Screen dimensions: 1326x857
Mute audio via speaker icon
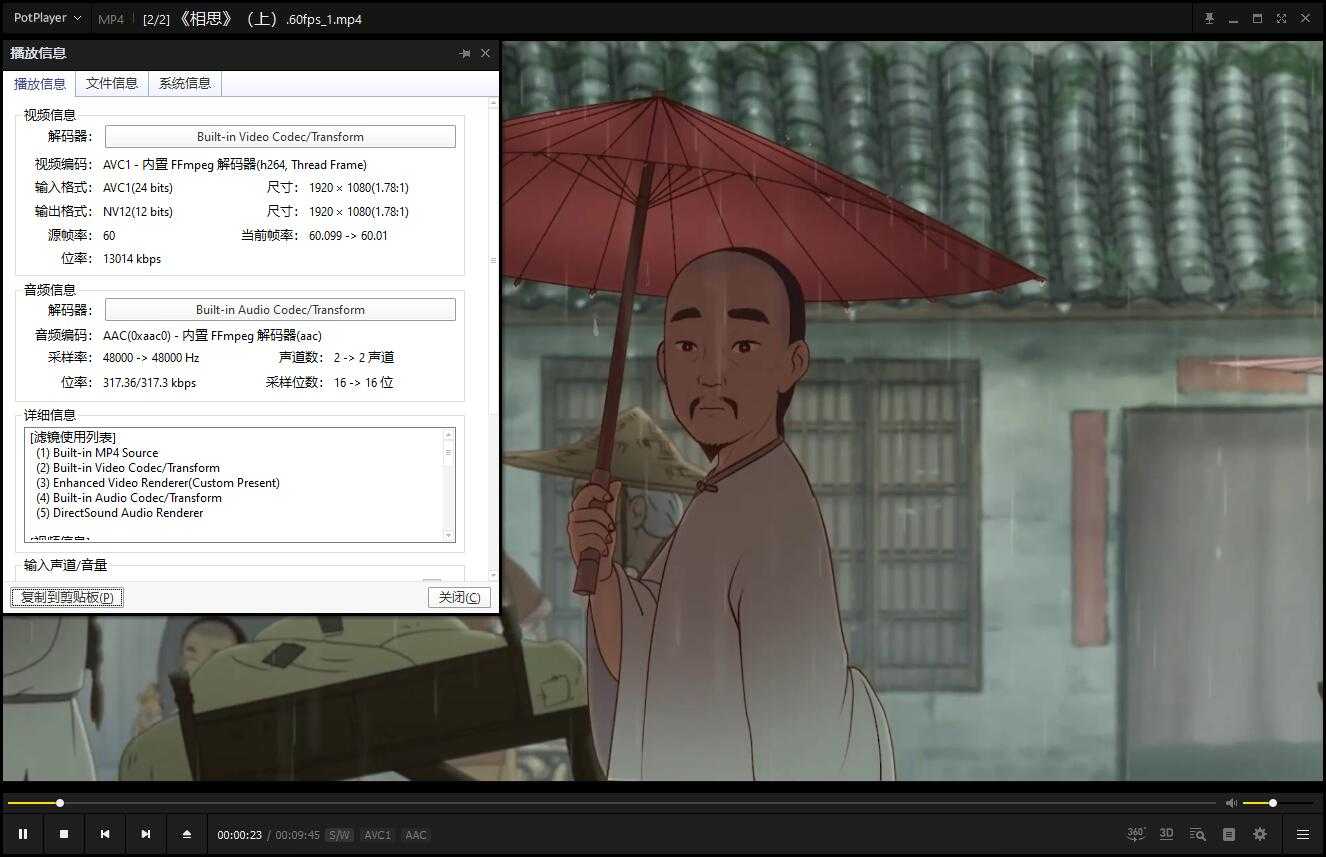(1231, 803)
